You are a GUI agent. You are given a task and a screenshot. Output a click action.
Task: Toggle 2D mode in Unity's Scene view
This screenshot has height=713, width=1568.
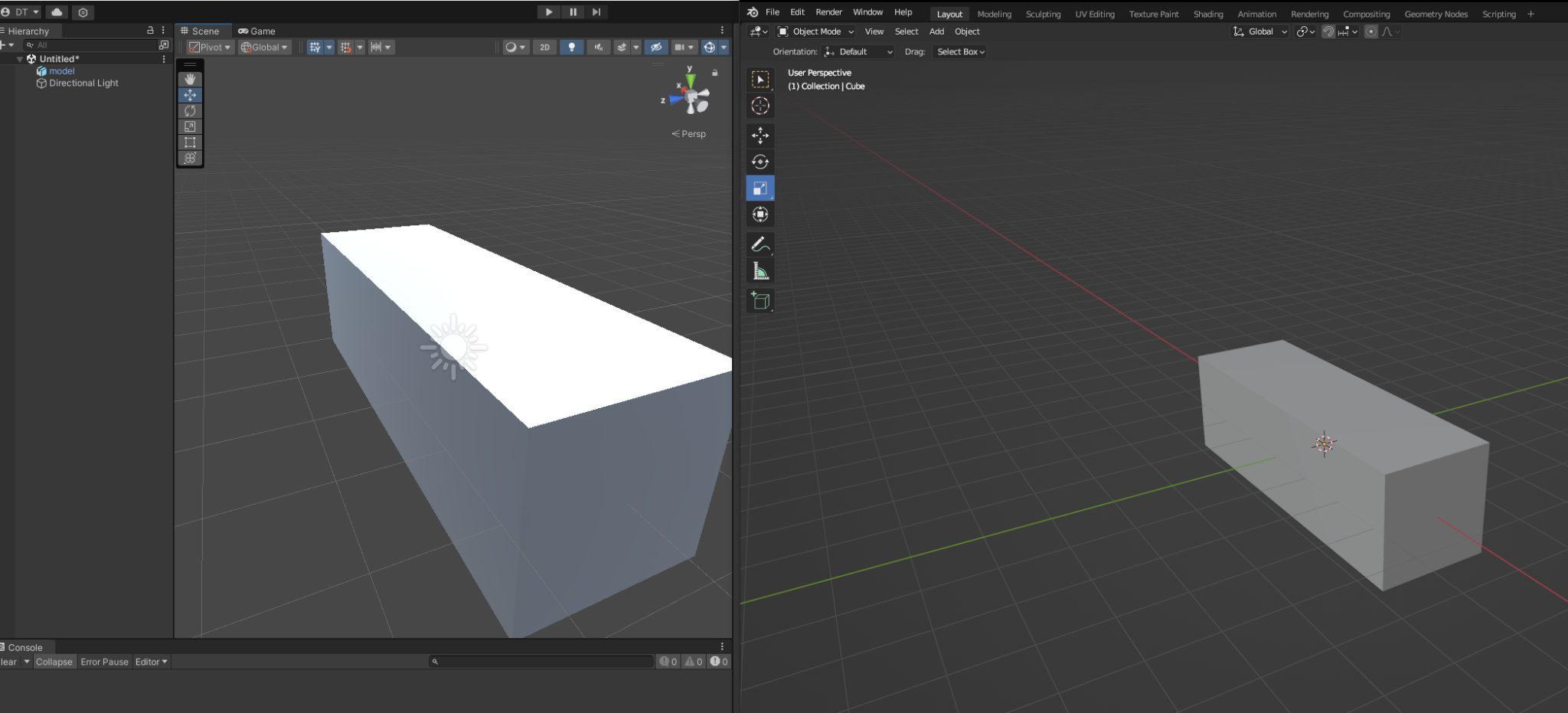point(544,47)
